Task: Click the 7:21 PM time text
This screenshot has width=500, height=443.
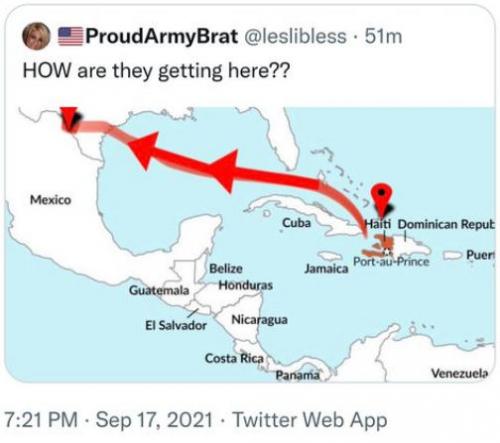Action: click(x=41, y=420)
